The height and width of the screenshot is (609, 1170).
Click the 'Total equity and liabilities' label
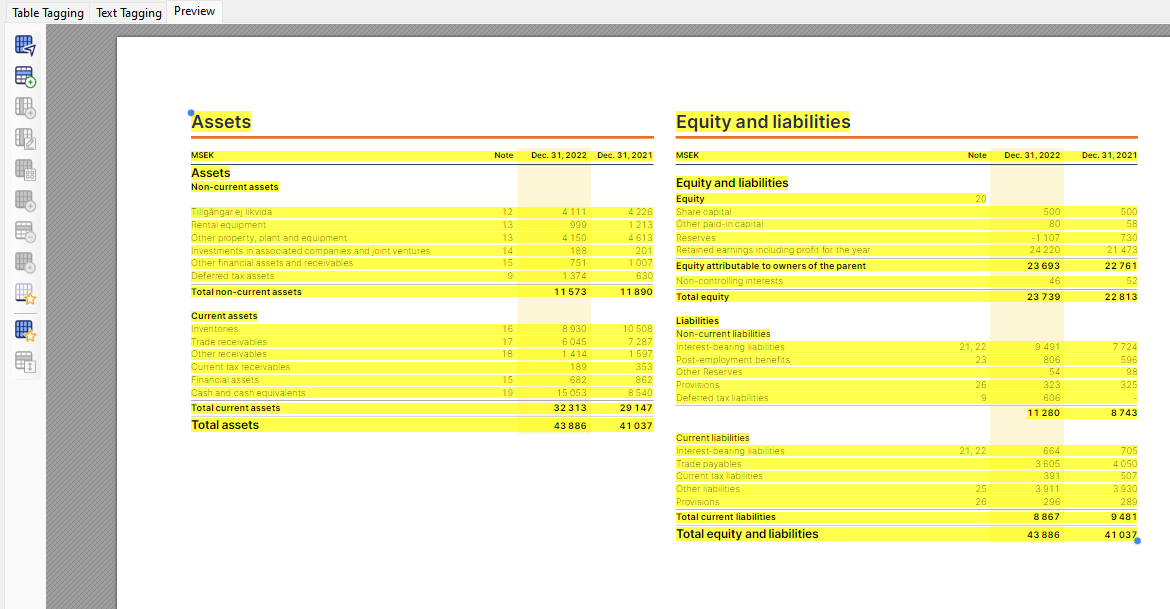747,534
